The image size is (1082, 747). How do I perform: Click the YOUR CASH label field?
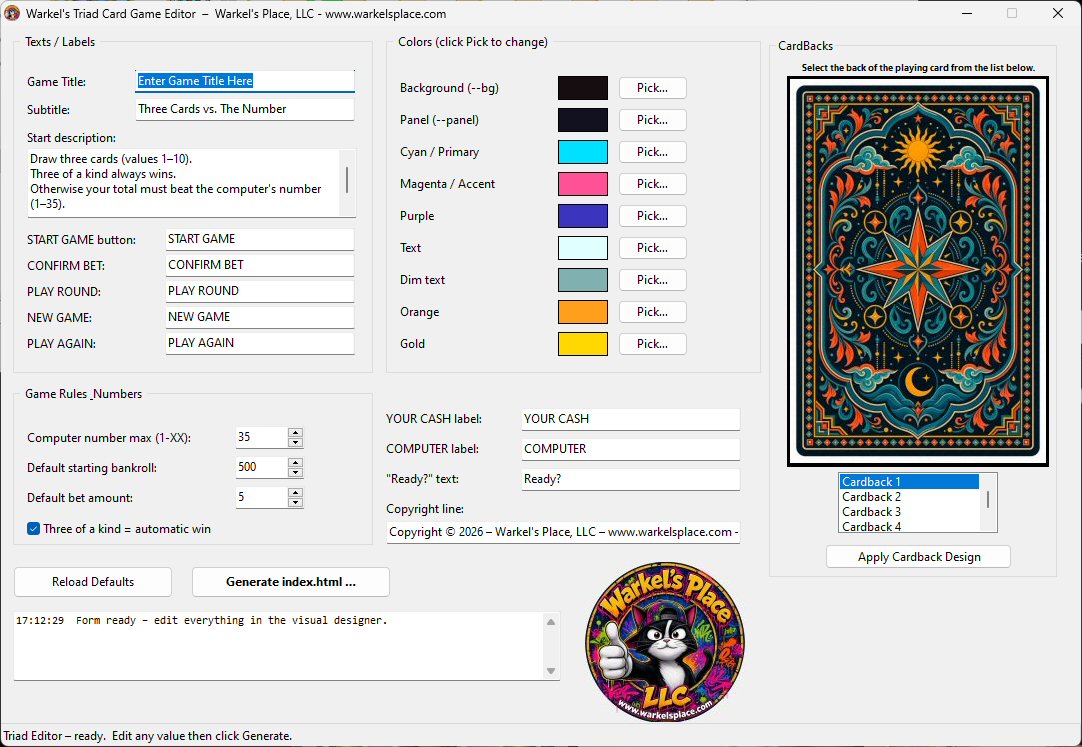click(x=631, y=419)
